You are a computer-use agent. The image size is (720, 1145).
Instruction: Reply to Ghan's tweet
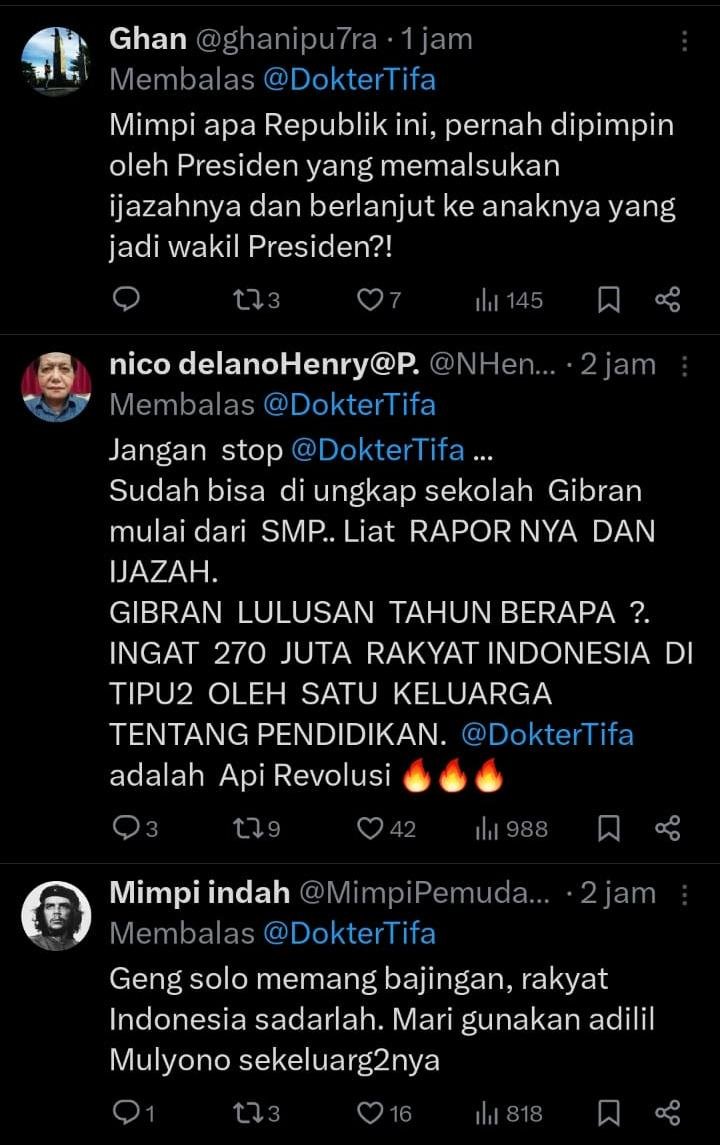pyautogui.click(x=124, y=299)
